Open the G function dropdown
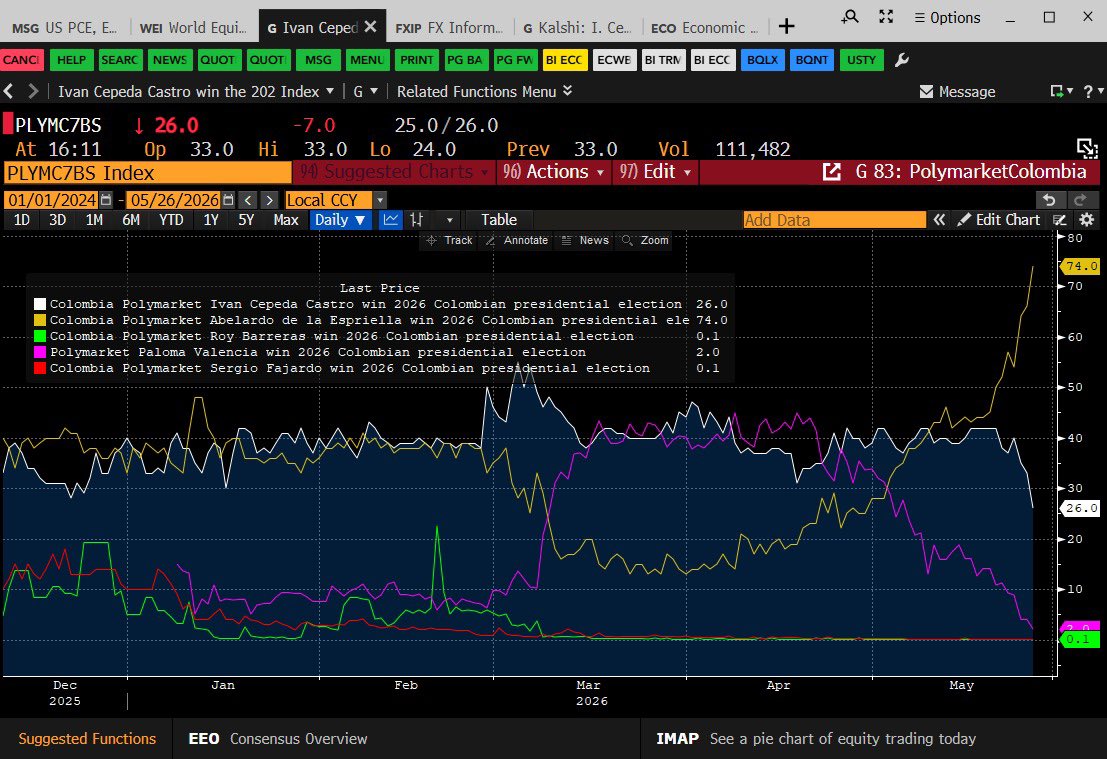 [x=365, y=91]
